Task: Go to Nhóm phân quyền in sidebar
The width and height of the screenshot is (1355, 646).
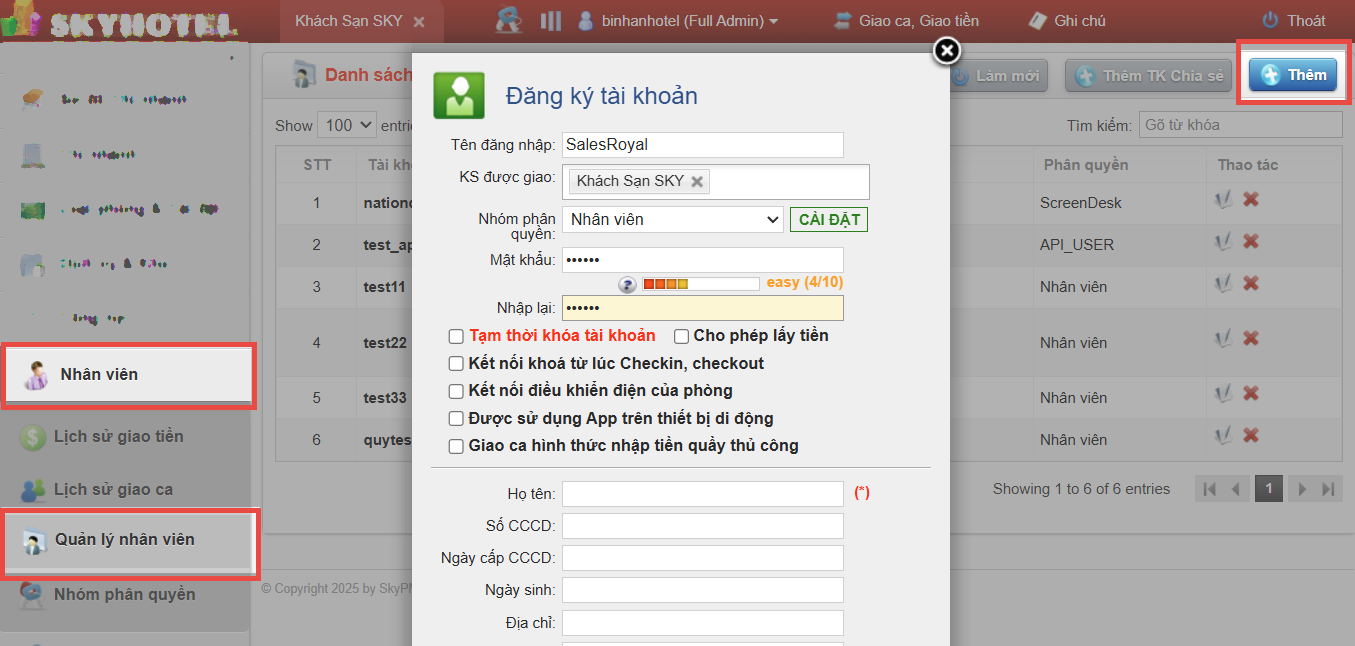Action: 124,594
